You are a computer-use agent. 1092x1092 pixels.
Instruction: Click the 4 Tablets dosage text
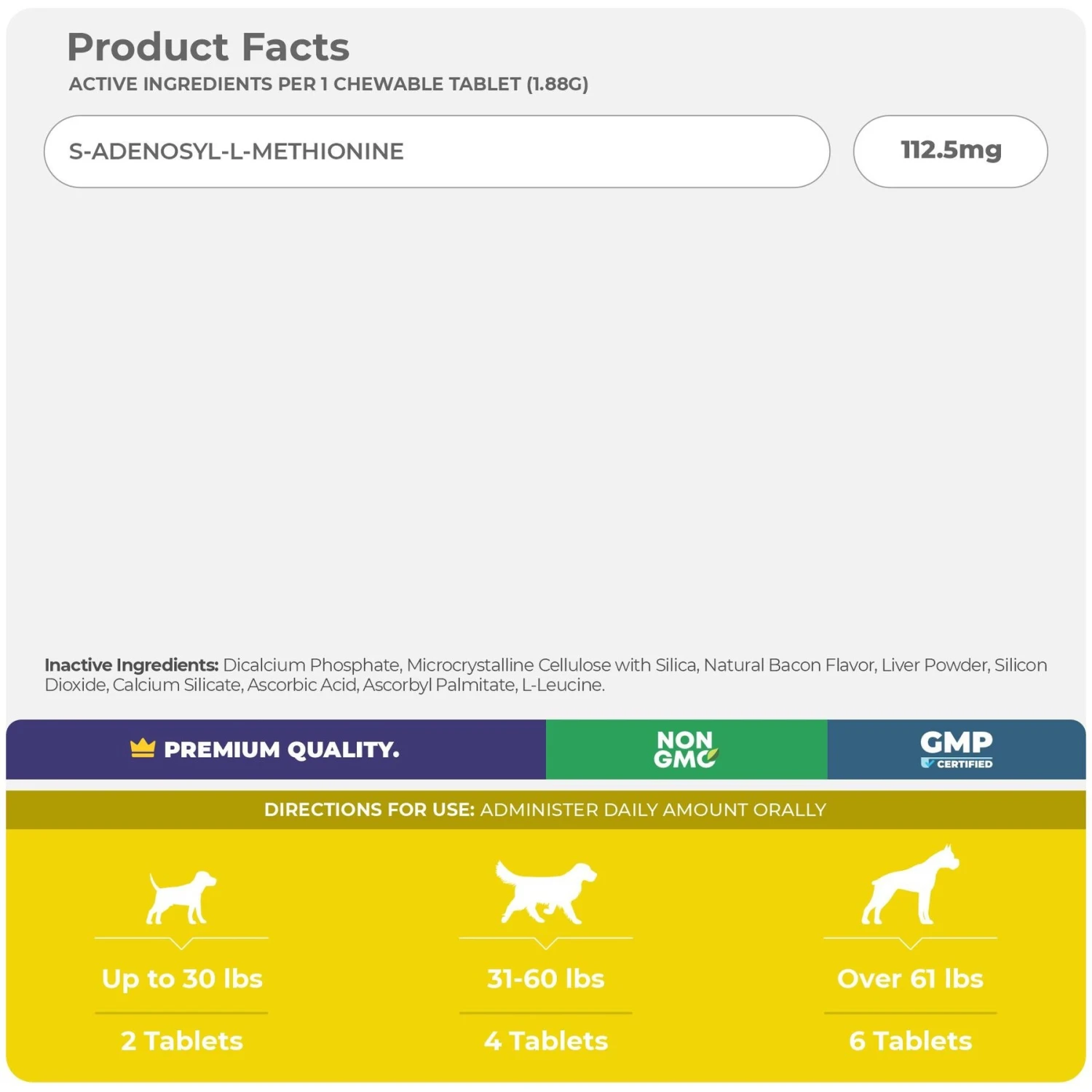pos(545,1041)
